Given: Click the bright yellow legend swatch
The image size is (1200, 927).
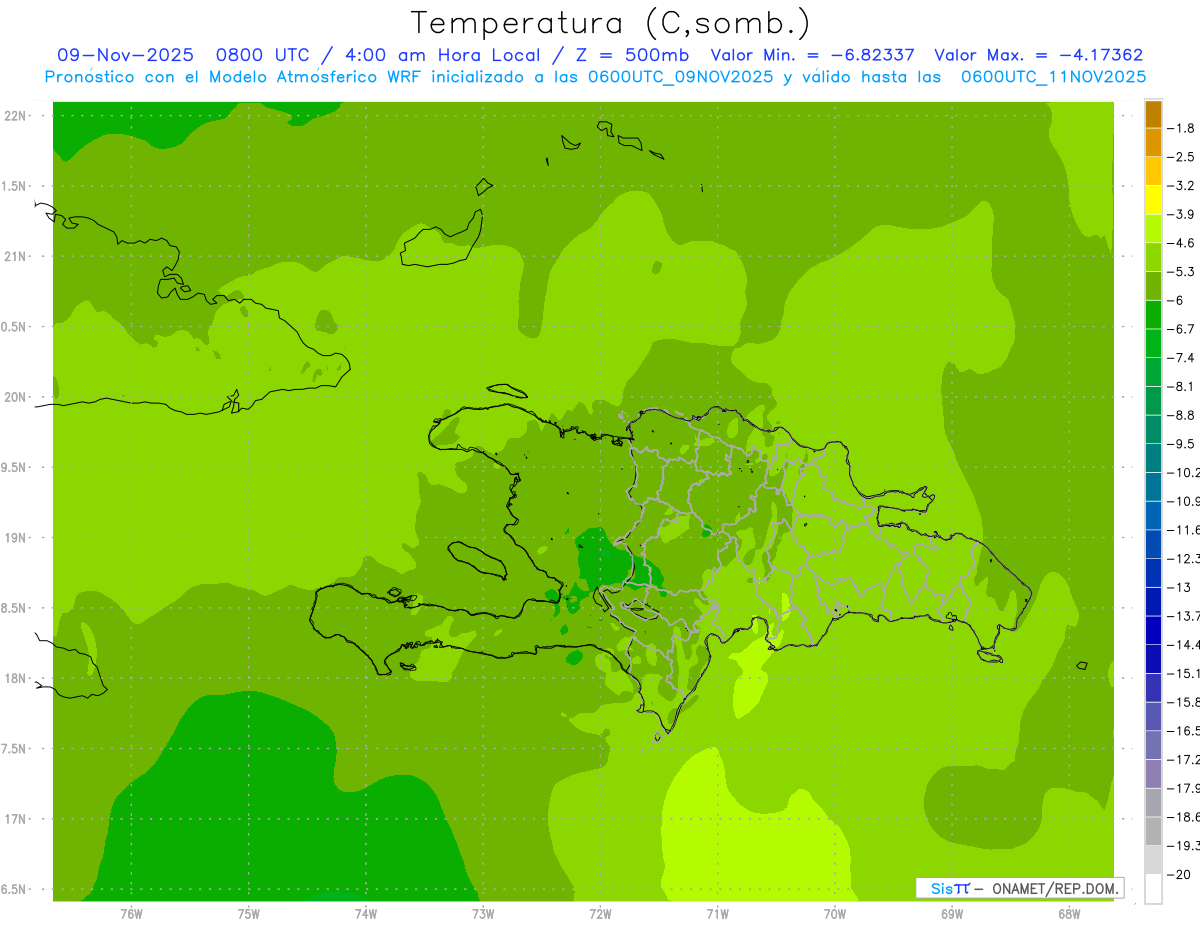Looking at the screenshot, I should 1153,200.
